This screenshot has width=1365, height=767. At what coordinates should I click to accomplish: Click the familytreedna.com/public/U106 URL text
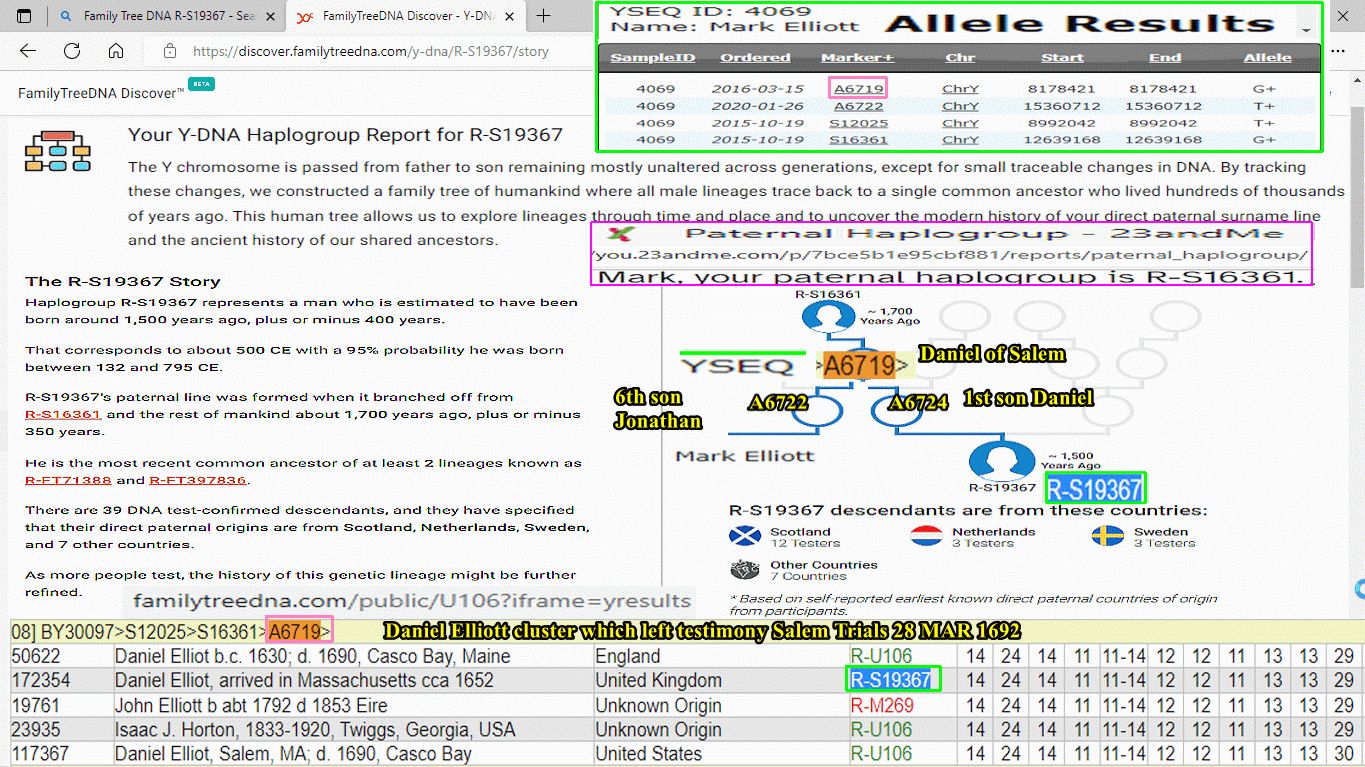pos(412,601)
